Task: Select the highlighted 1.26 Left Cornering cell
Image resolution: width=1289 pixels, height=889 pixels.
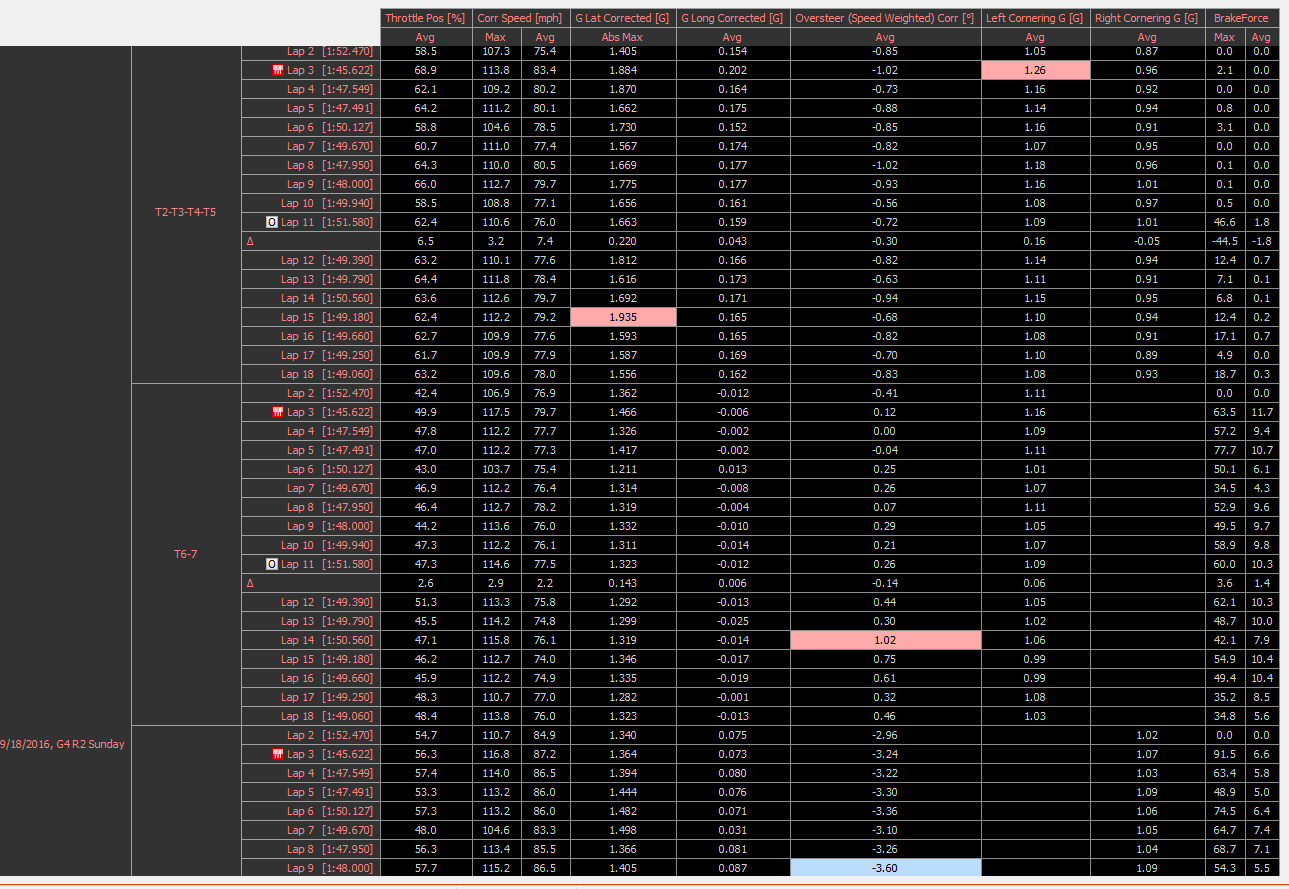Action: (x=1034, y=70)
